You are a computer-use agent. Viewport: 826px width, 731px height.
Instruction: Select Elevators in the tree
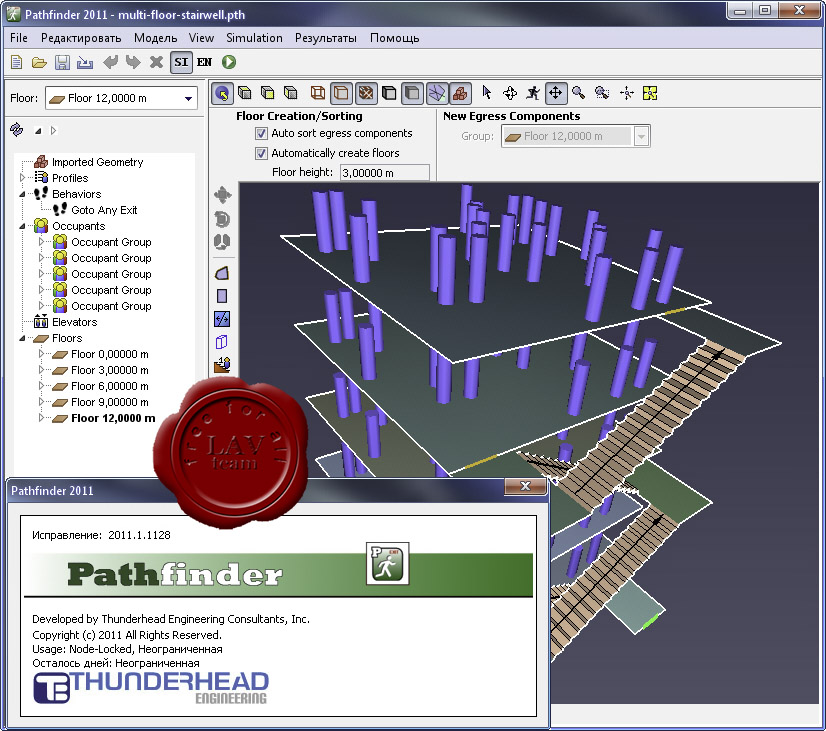(x=74, y=322)
